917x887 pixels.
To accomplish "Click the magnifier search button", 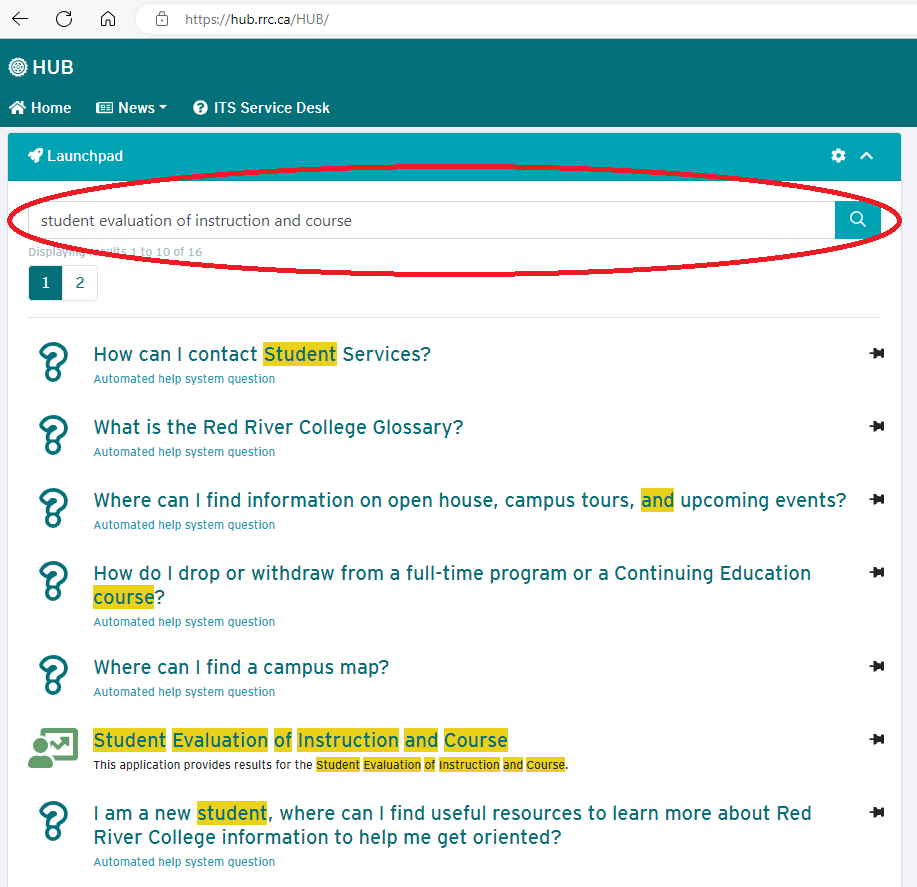I will pos(857,220).
